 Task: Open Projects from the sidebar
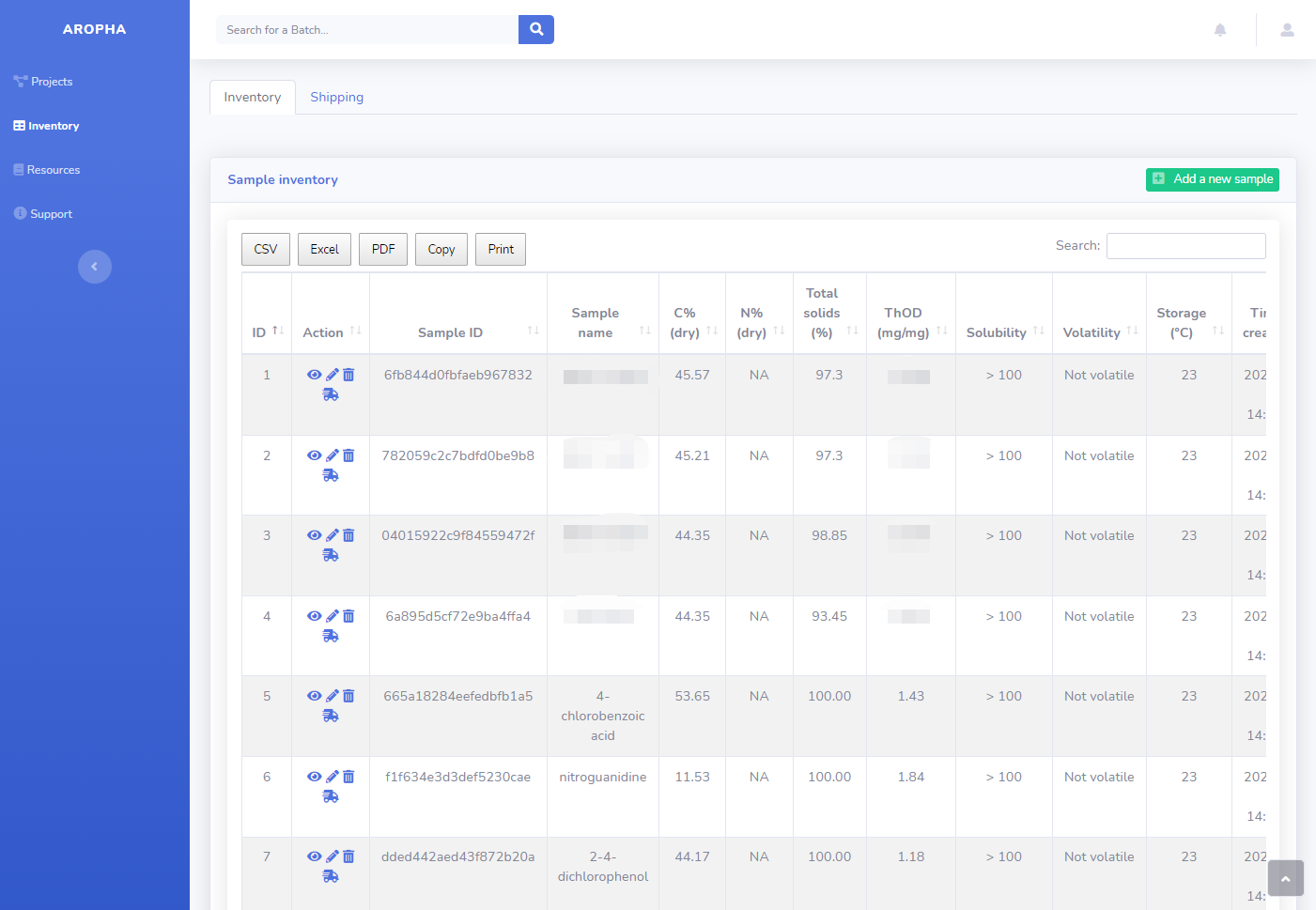point(50,81)
